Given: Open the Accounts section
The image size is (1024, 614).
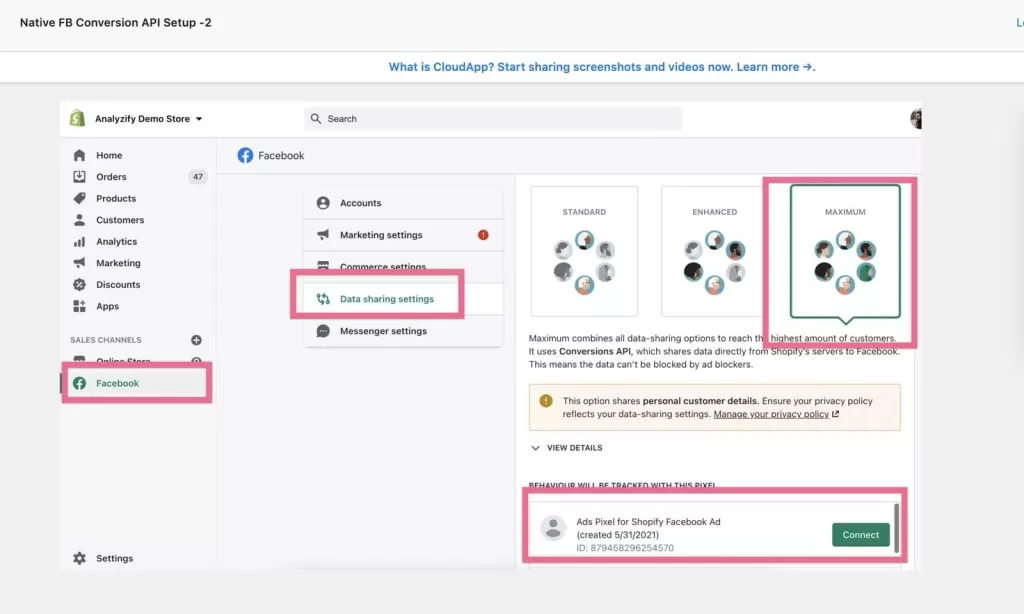Looking at the screenshot, I should pos(404,203).
